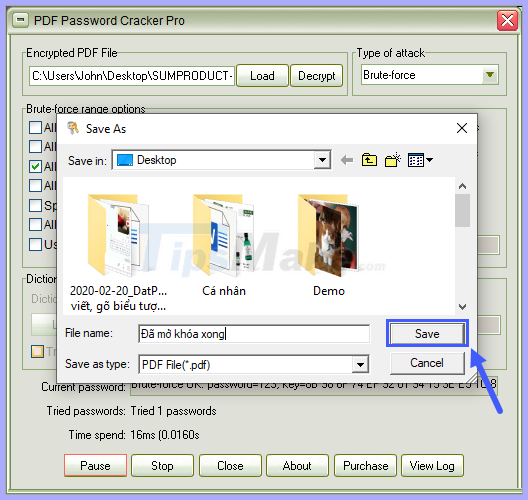Click the Save As dialog key icon
This screenshot has height=500, width=528.
pos(73,128)
